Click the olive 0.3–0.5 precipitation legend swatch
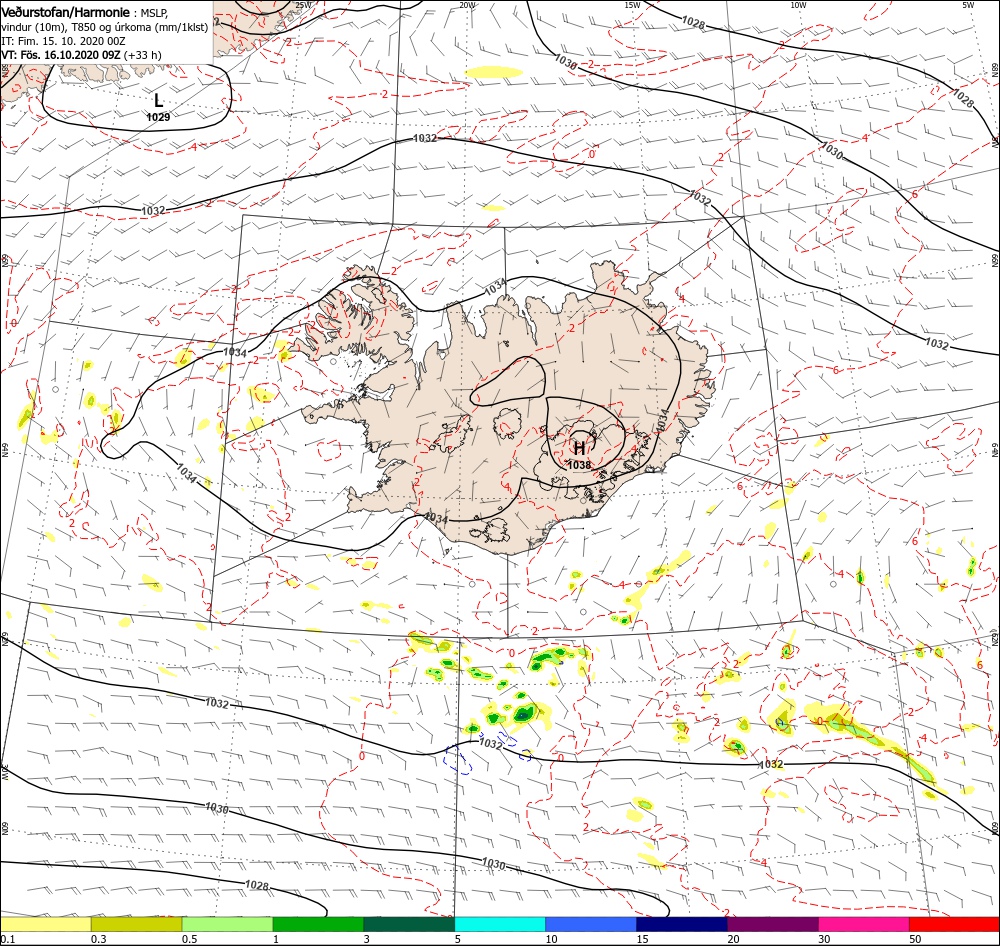 tap(136, 924)
